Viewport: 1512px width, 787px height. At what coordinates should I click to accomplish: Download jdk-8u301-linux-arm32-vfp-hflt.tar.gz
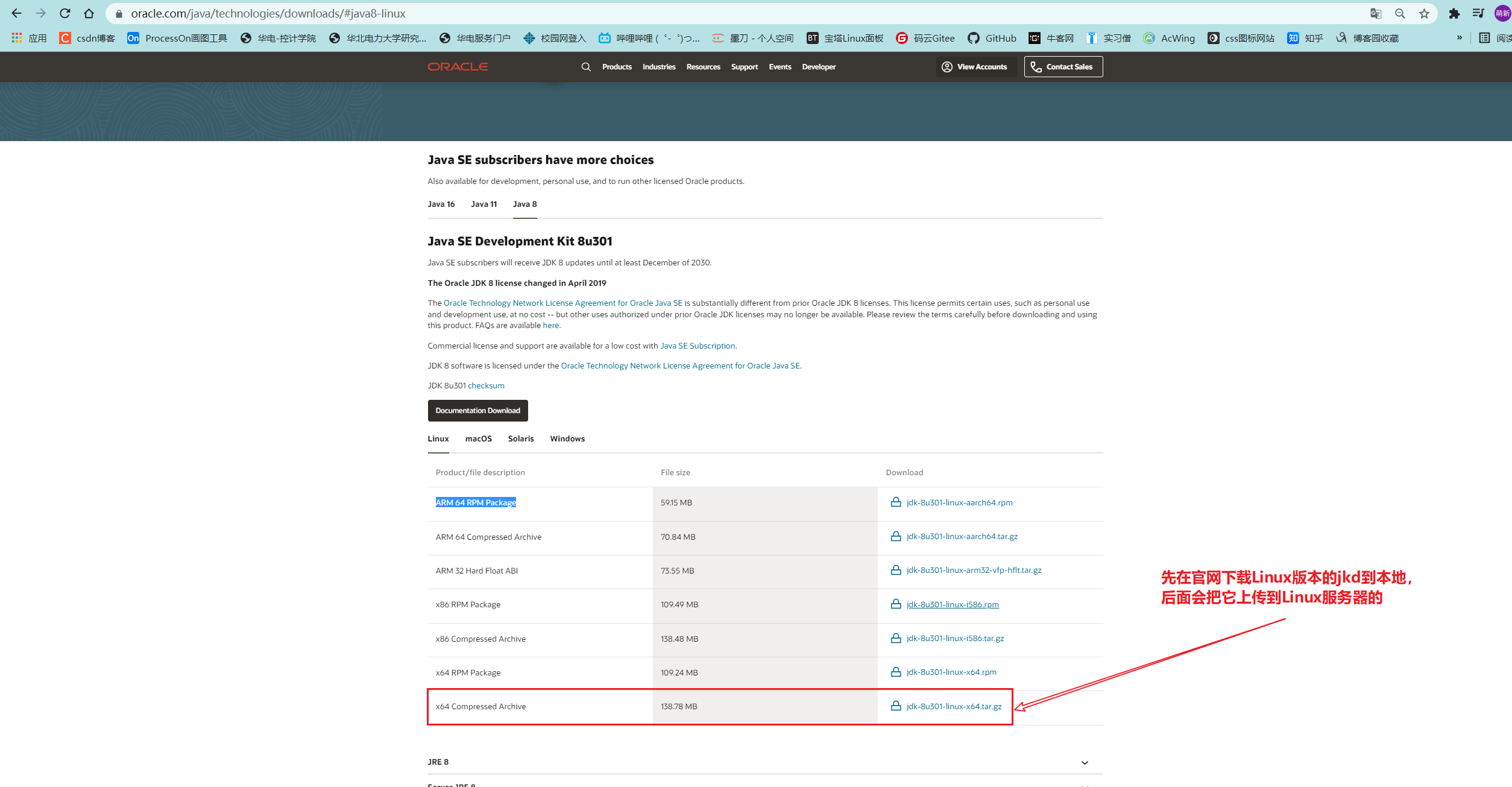point(974,570)
